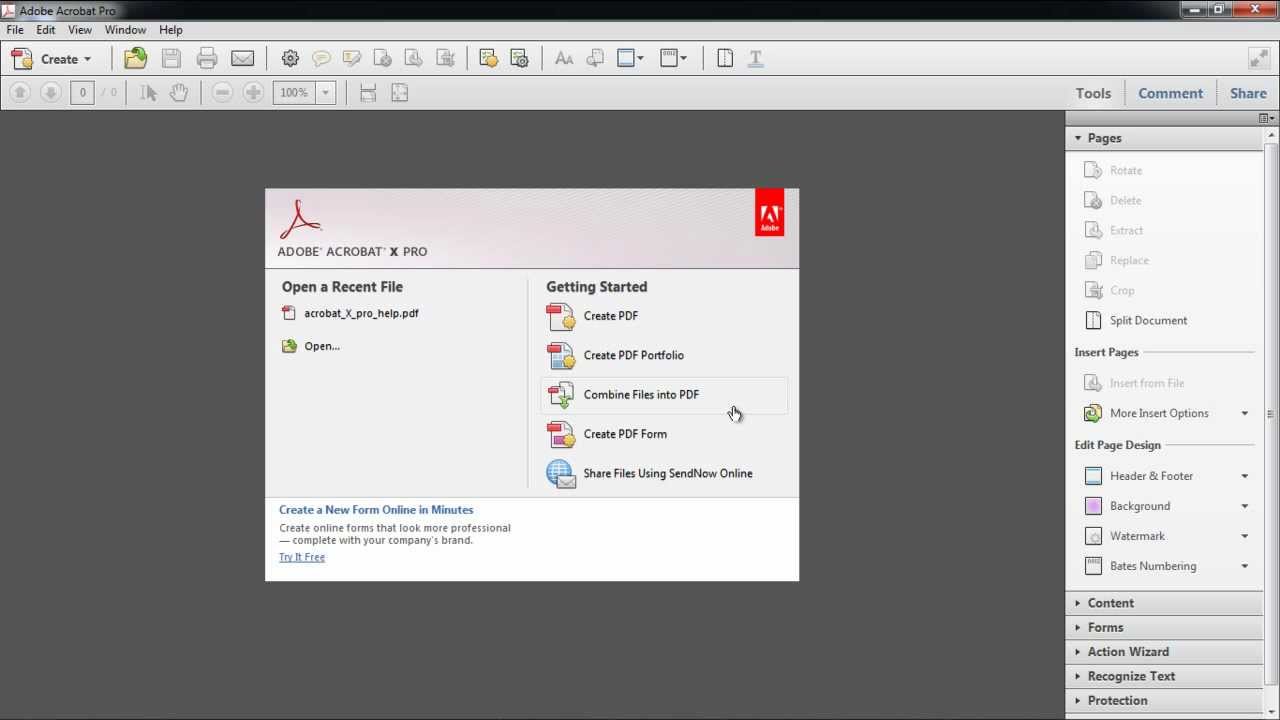Switch to the Comment pane tab
Viewport: 1280px width, 720px height.
(x=1170, y=93)
